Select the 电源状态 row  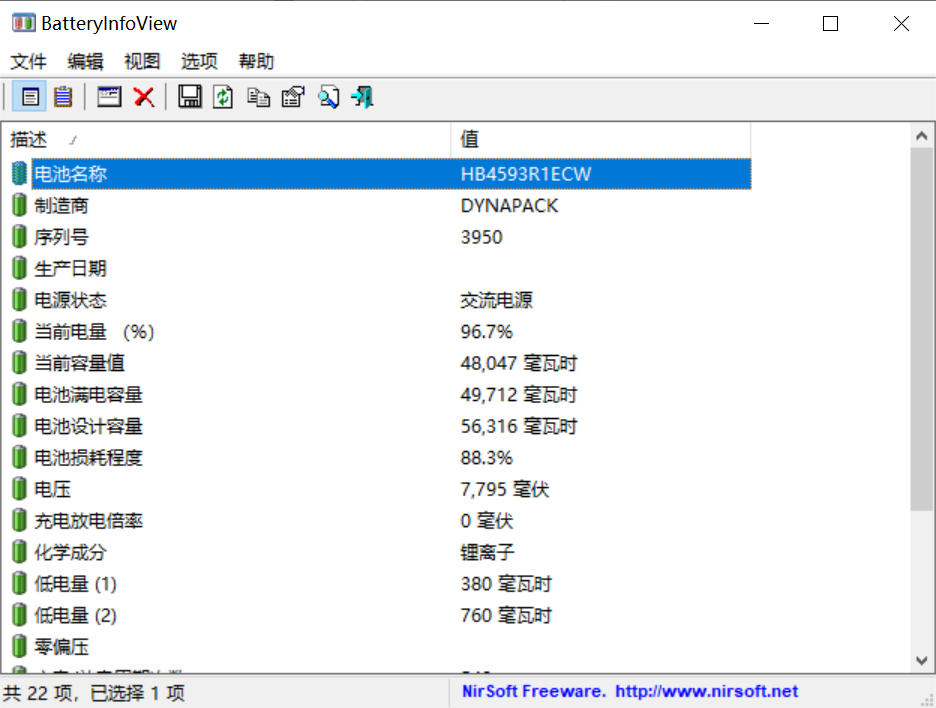point(381,300)
